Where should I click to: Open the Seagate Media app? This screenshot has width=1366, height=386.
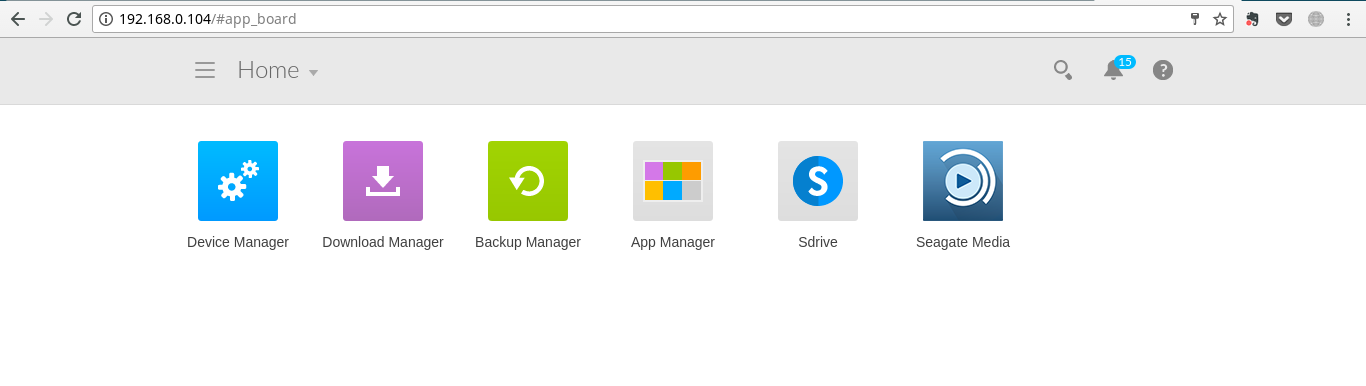coord(963,181)
